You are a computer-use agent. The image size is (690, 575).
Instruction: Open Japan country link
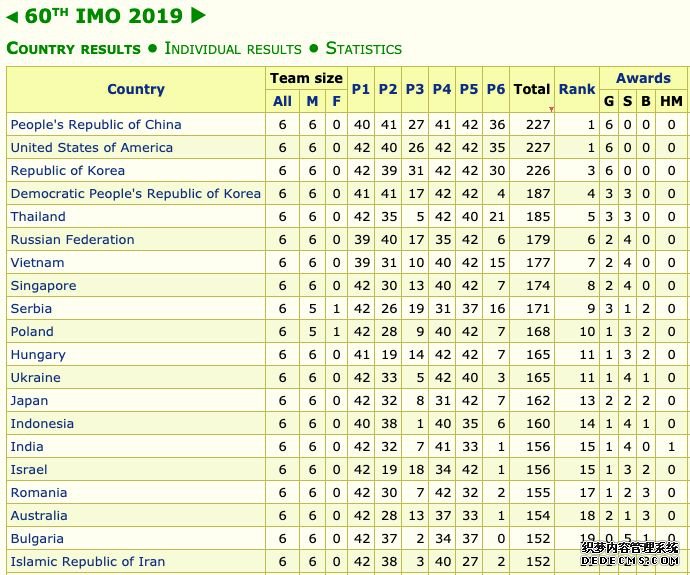[29, 401]
